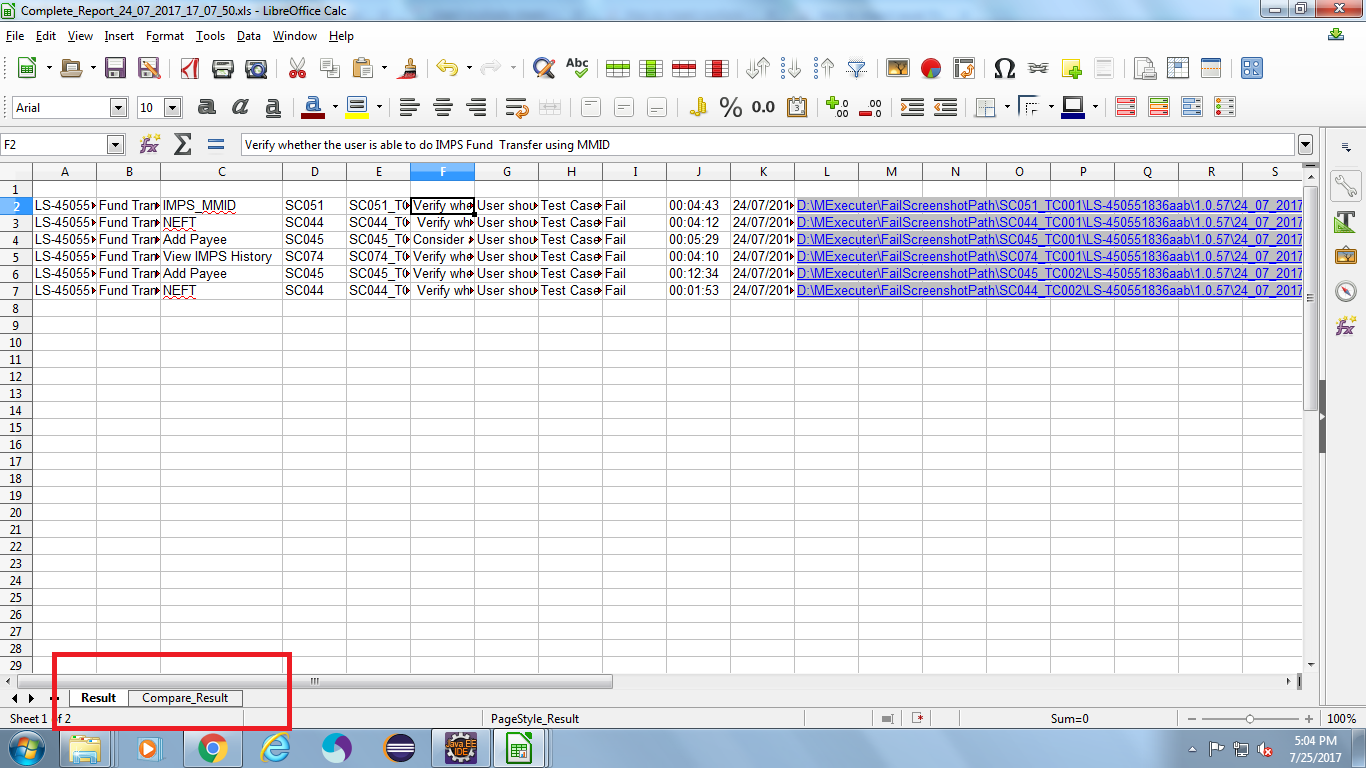Viewport: 1366px width, 768px height.
Task: Sort the selection ascending
Action: [x=791, y=68]
